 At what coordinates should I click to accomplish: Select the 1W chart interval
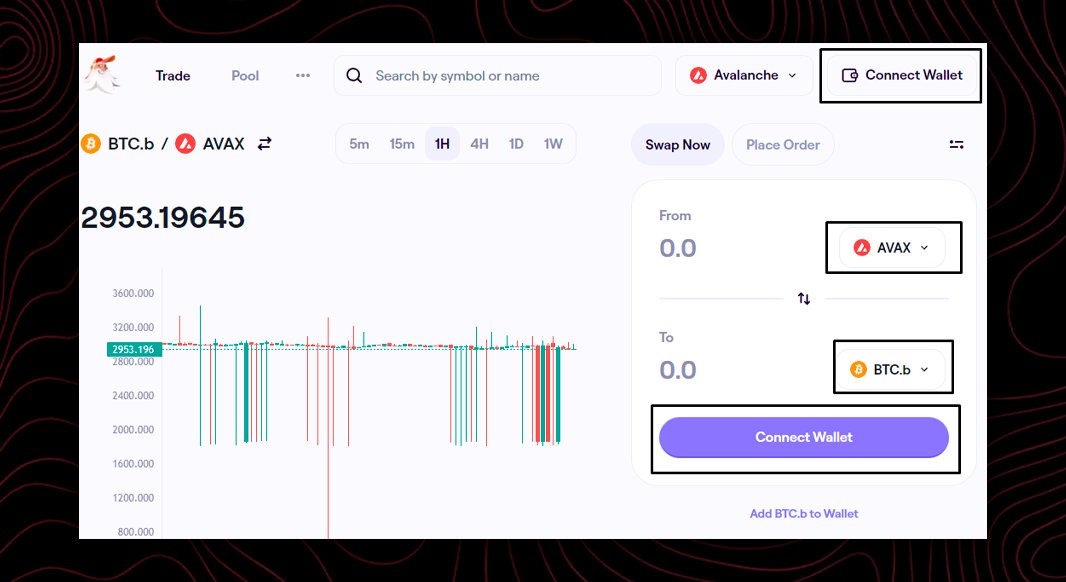click(553, 144)
